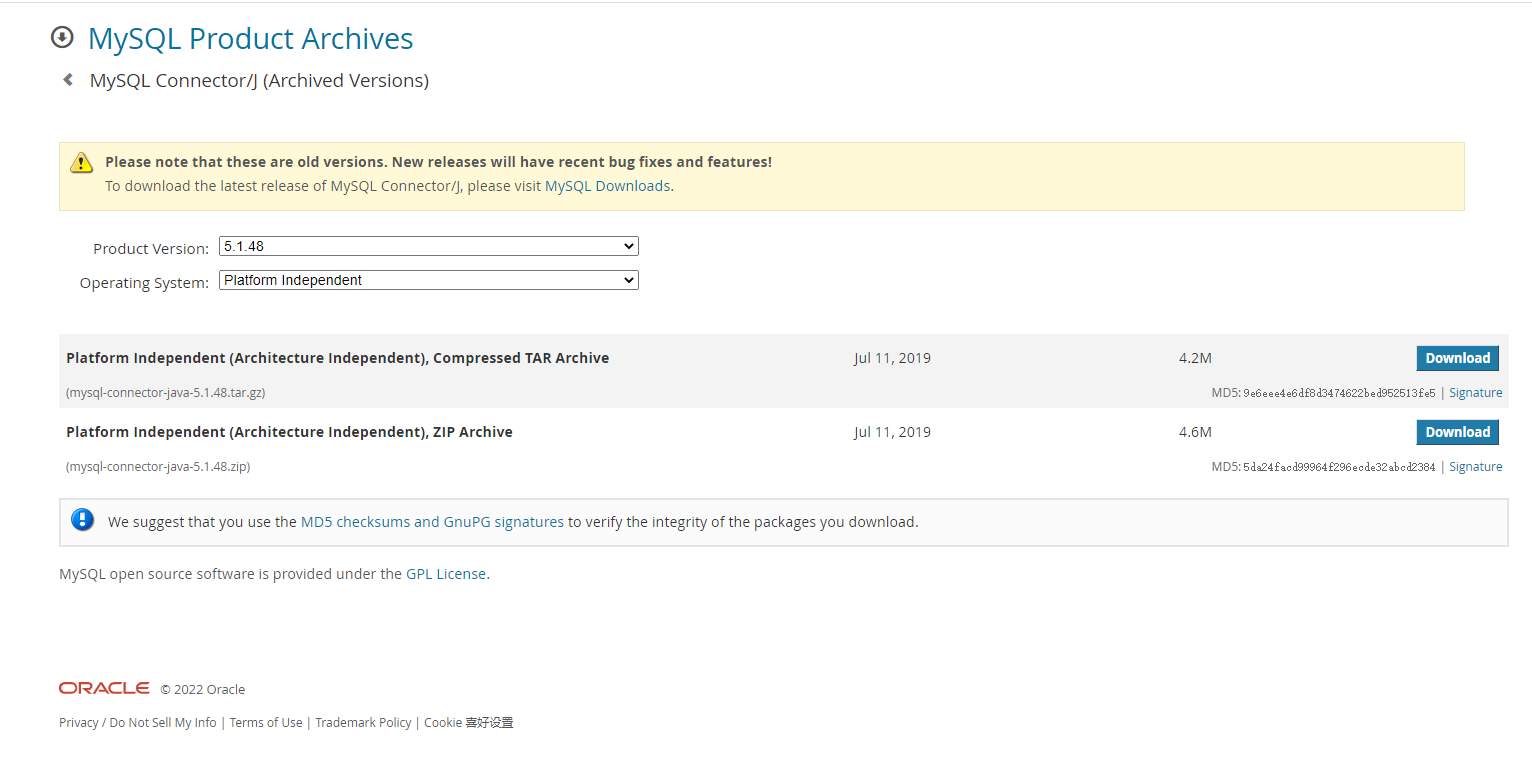Open the GPL License link
The width and height of the screenshot is (1532, 760).
446,574
